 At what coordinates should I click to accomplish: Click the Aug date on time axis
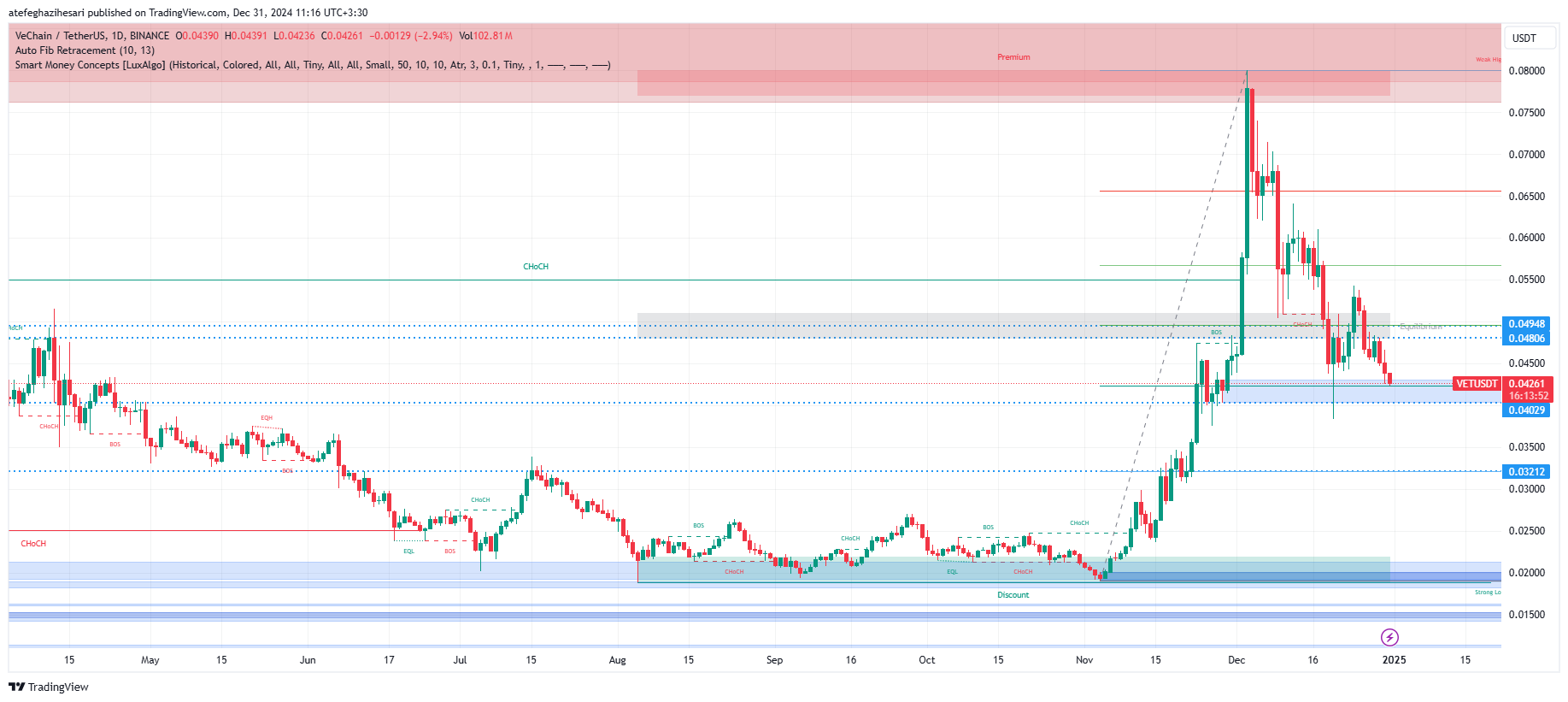[x=617, y=660]
